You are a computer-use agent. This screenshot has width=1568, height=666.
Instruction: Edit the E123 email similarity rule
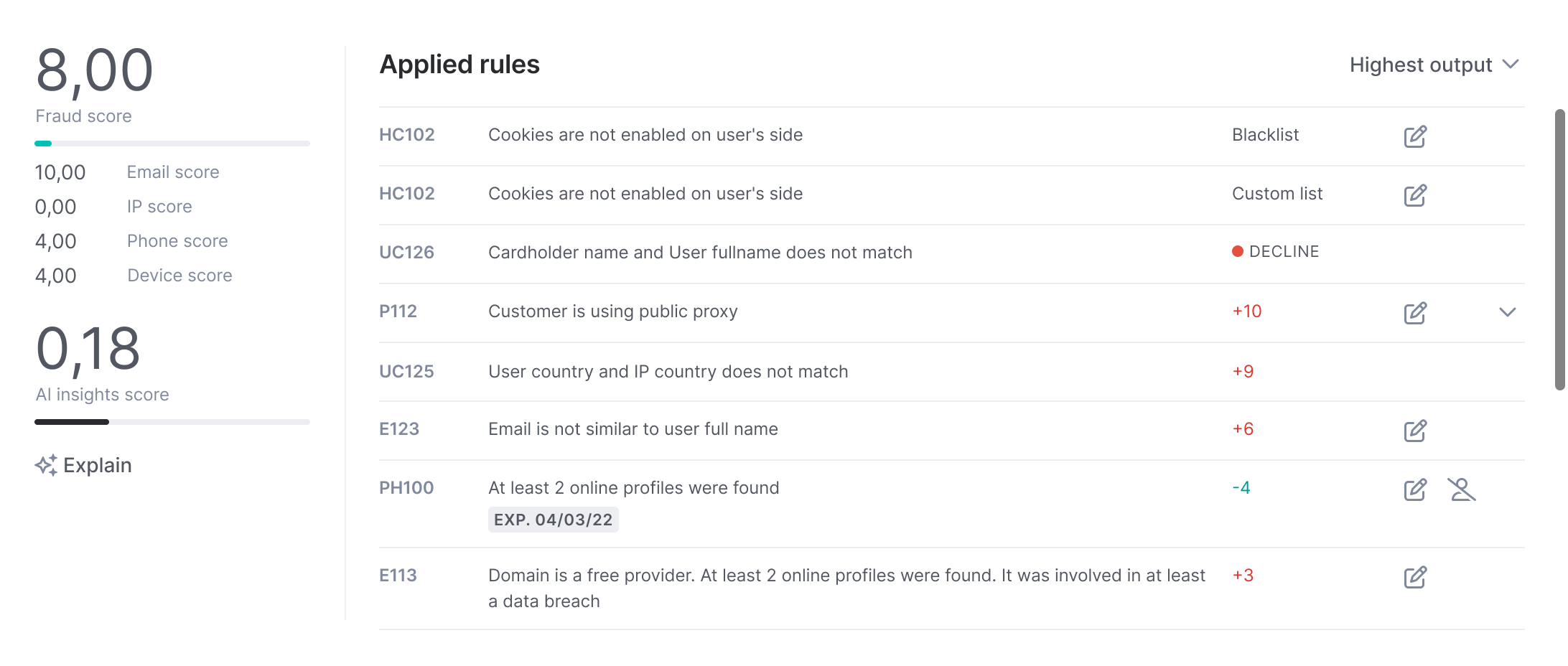pos(1415,431)
